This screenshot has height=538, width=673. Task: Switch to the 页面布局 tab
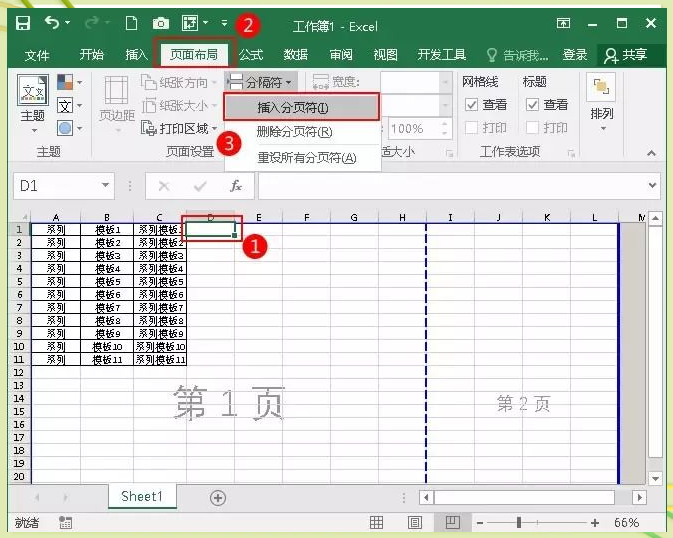[x=194, y=55]
